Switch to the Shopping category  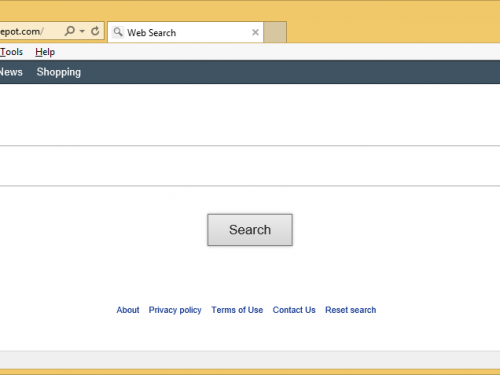59,72
